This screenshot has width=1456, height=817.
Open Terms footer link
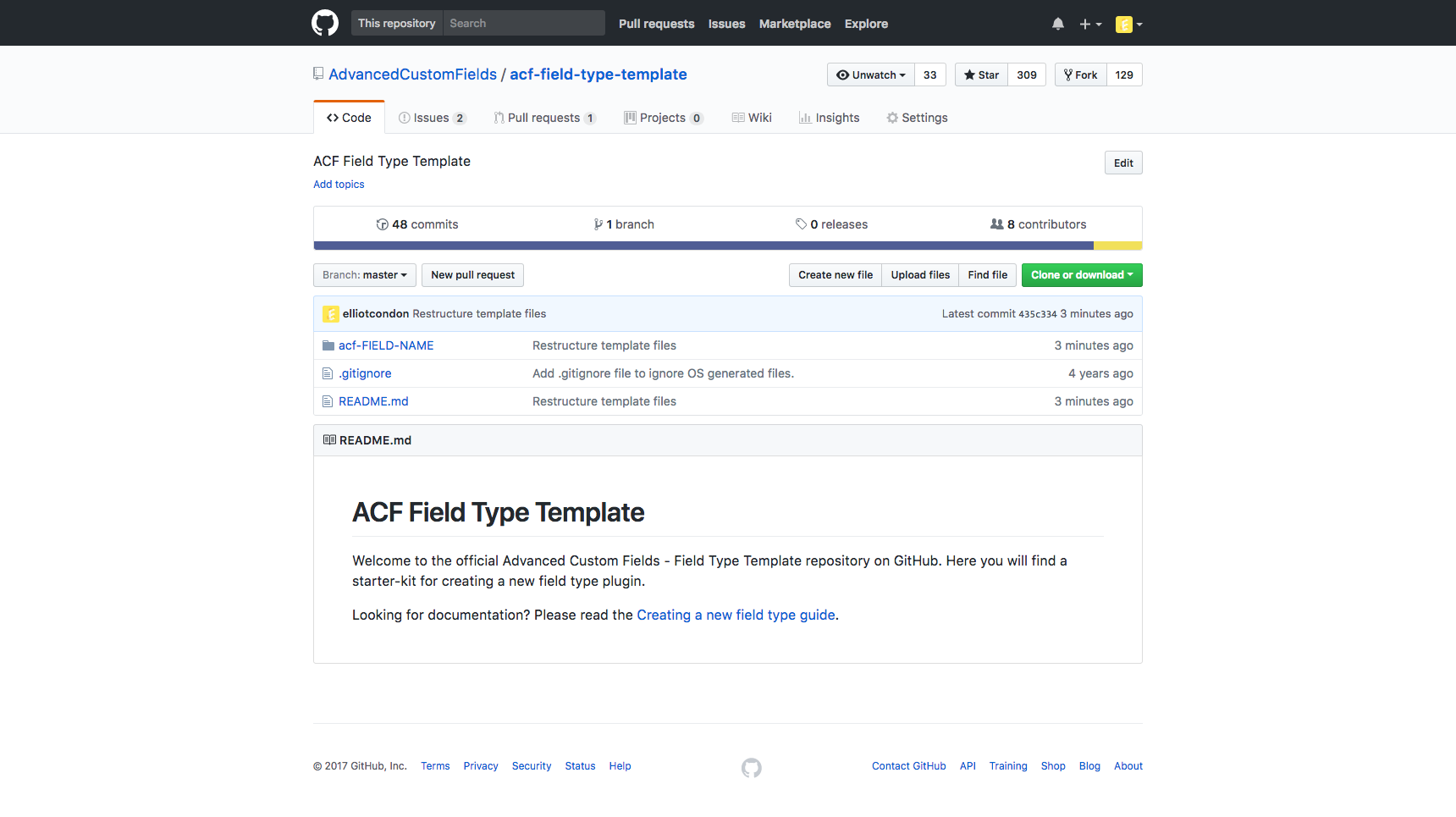coord(435,766)
